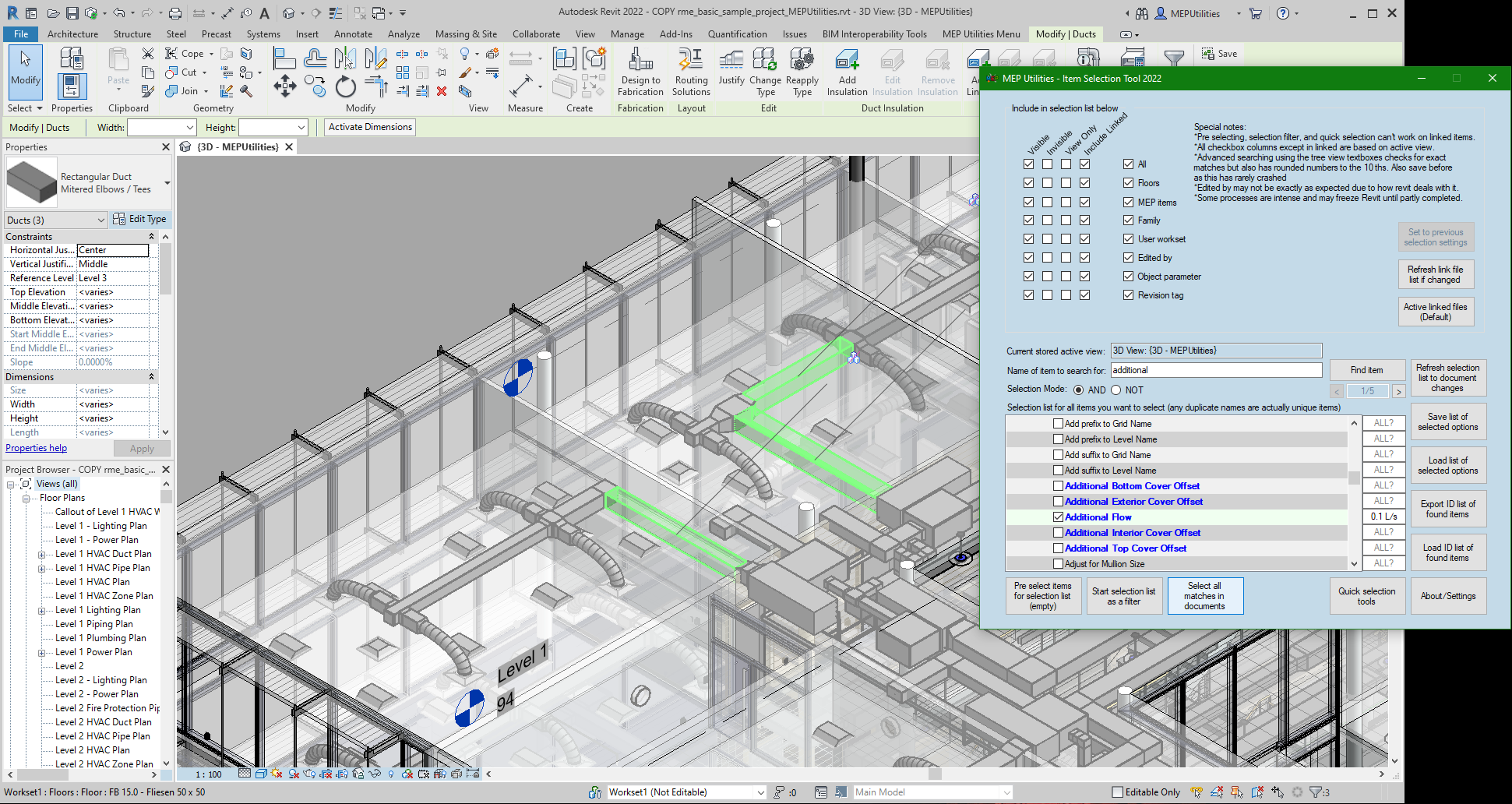Click the selection filter funnel in status bar
This screenshot has width=1512, height=804.
1316,792
